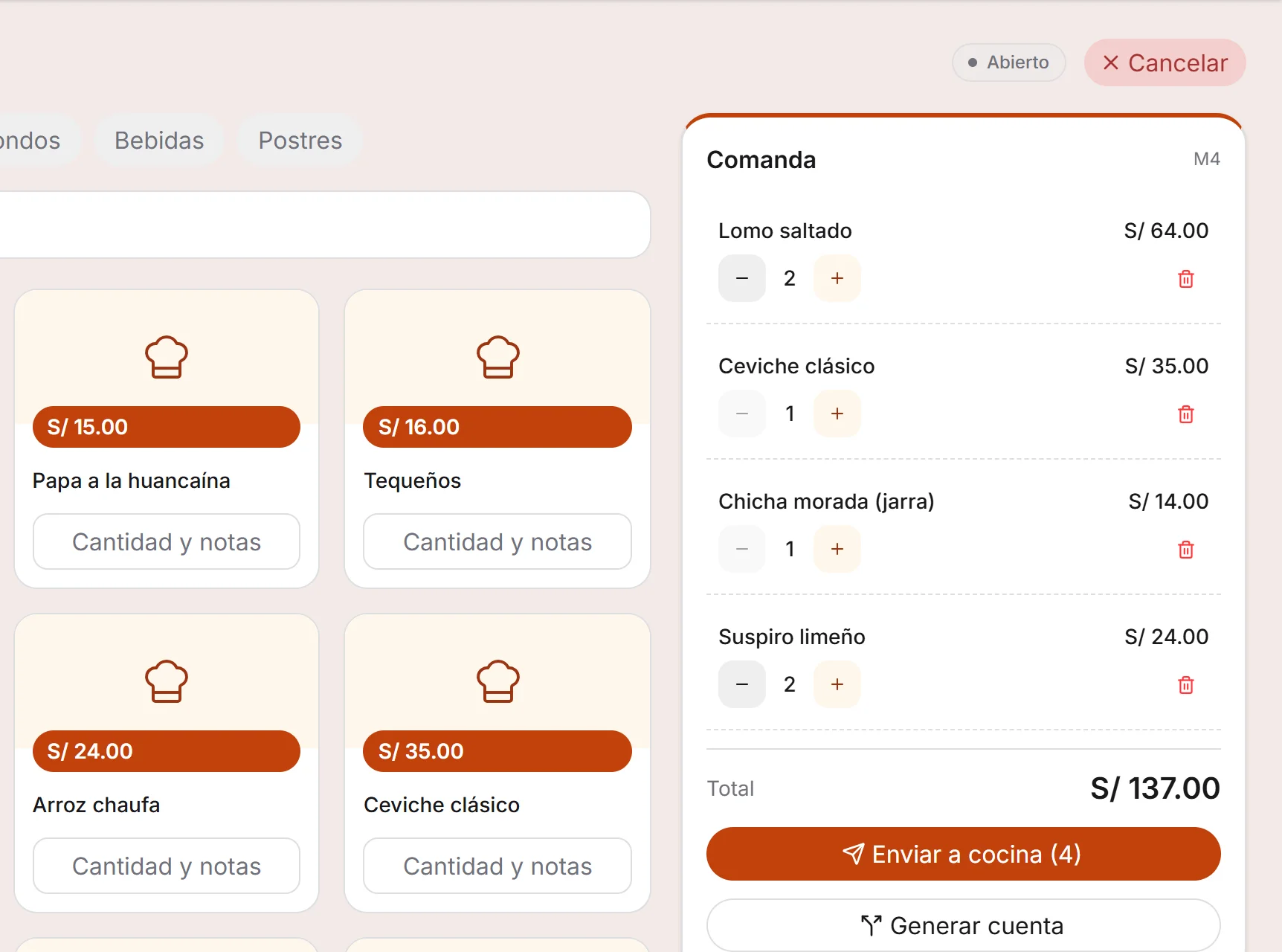This screenshot has height=952, width=1282.
Task: Click S/ 14.00 line price
Action: click(1168, 501)
